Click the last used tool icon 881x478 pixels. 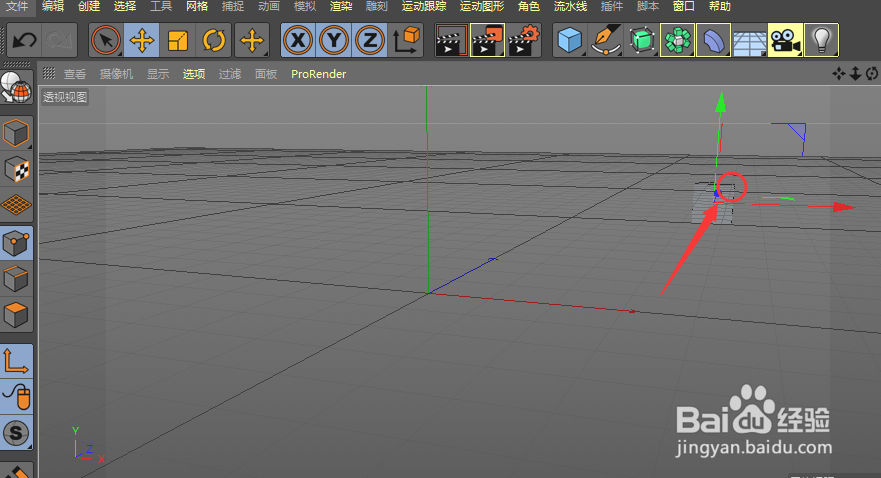click(252, 40)
